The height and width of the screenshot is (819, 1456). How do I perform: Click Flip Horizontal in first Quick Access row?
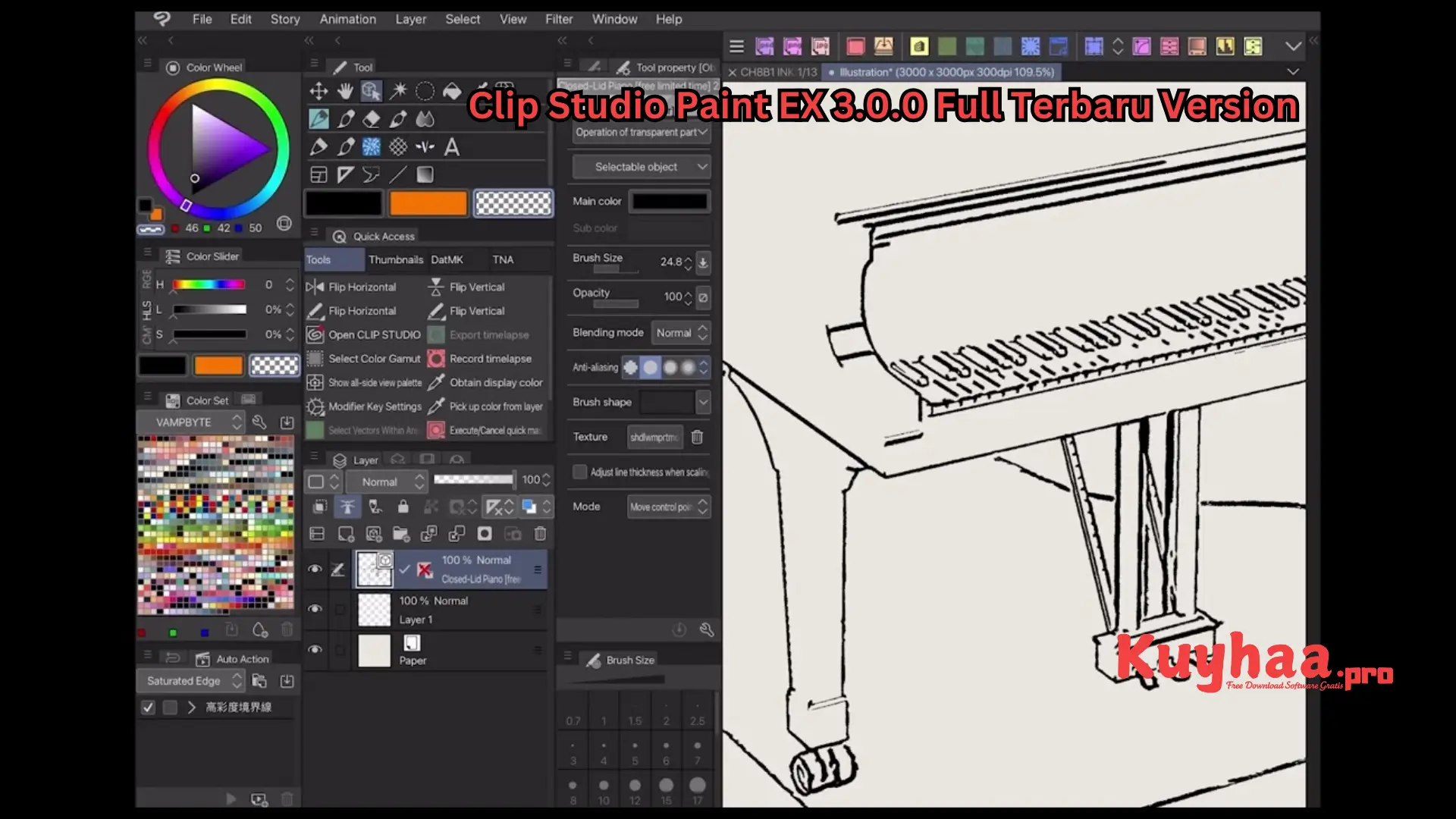pyautogui.click(x=351, y=287)
